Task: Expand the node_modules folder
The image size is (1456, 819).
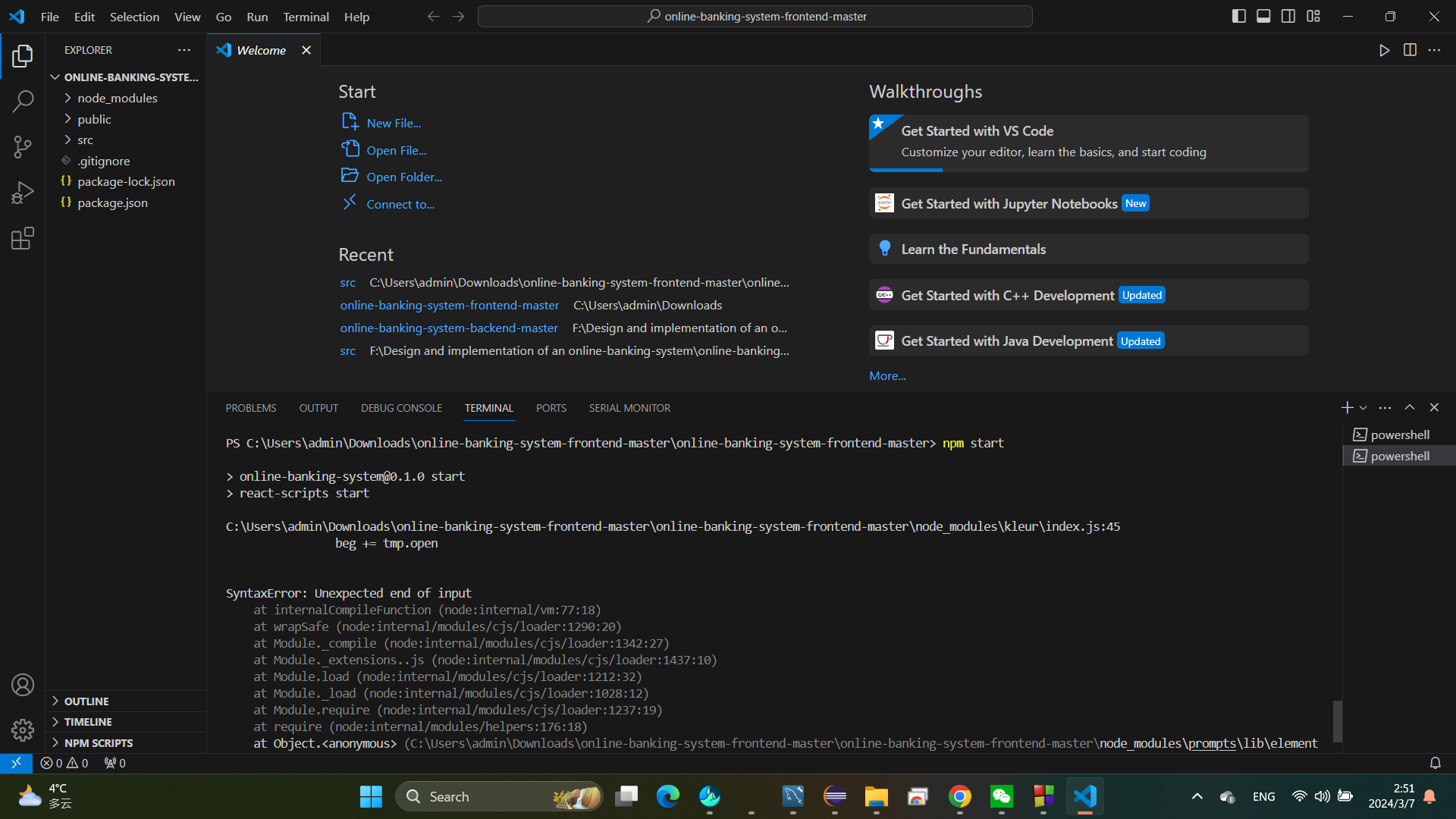Action: coord(117,98)
